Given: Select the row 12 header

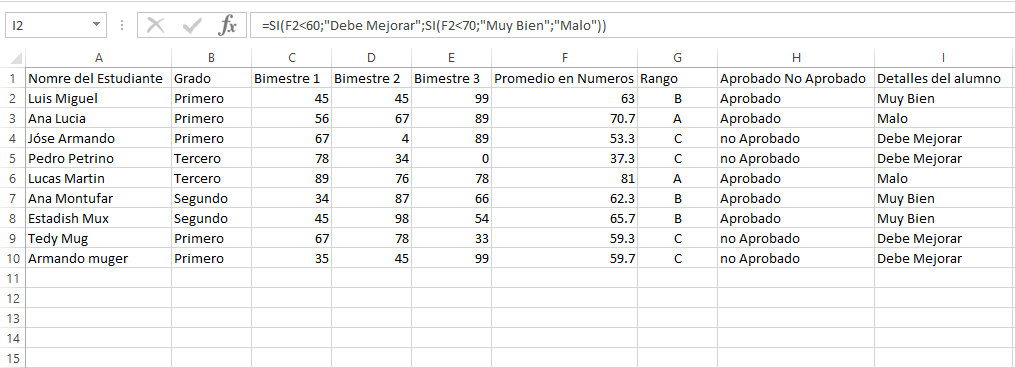Looking at the screenshot, I should [13, 298].
